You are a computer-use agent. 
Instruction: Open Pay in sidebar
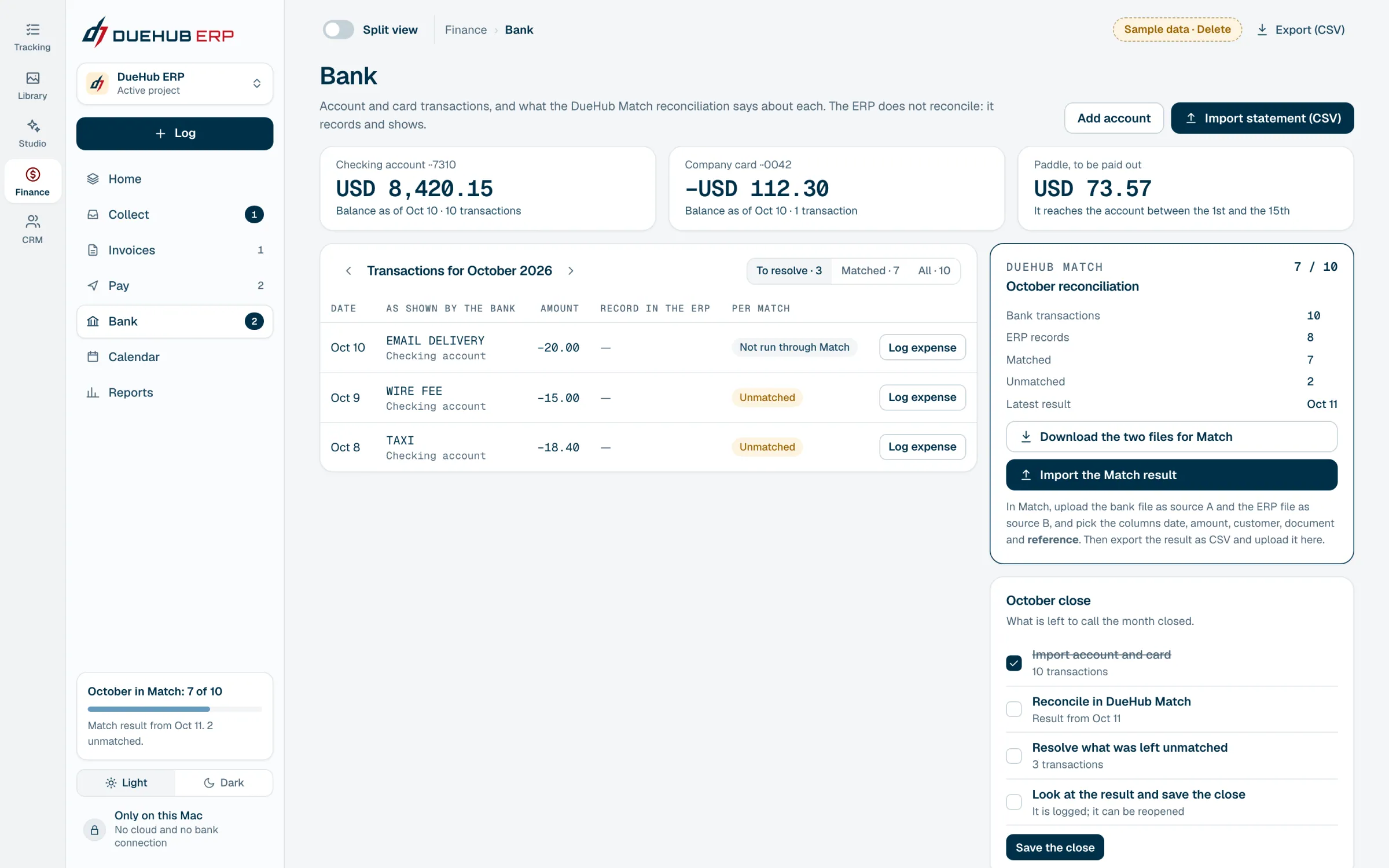(x=175, y=285)
